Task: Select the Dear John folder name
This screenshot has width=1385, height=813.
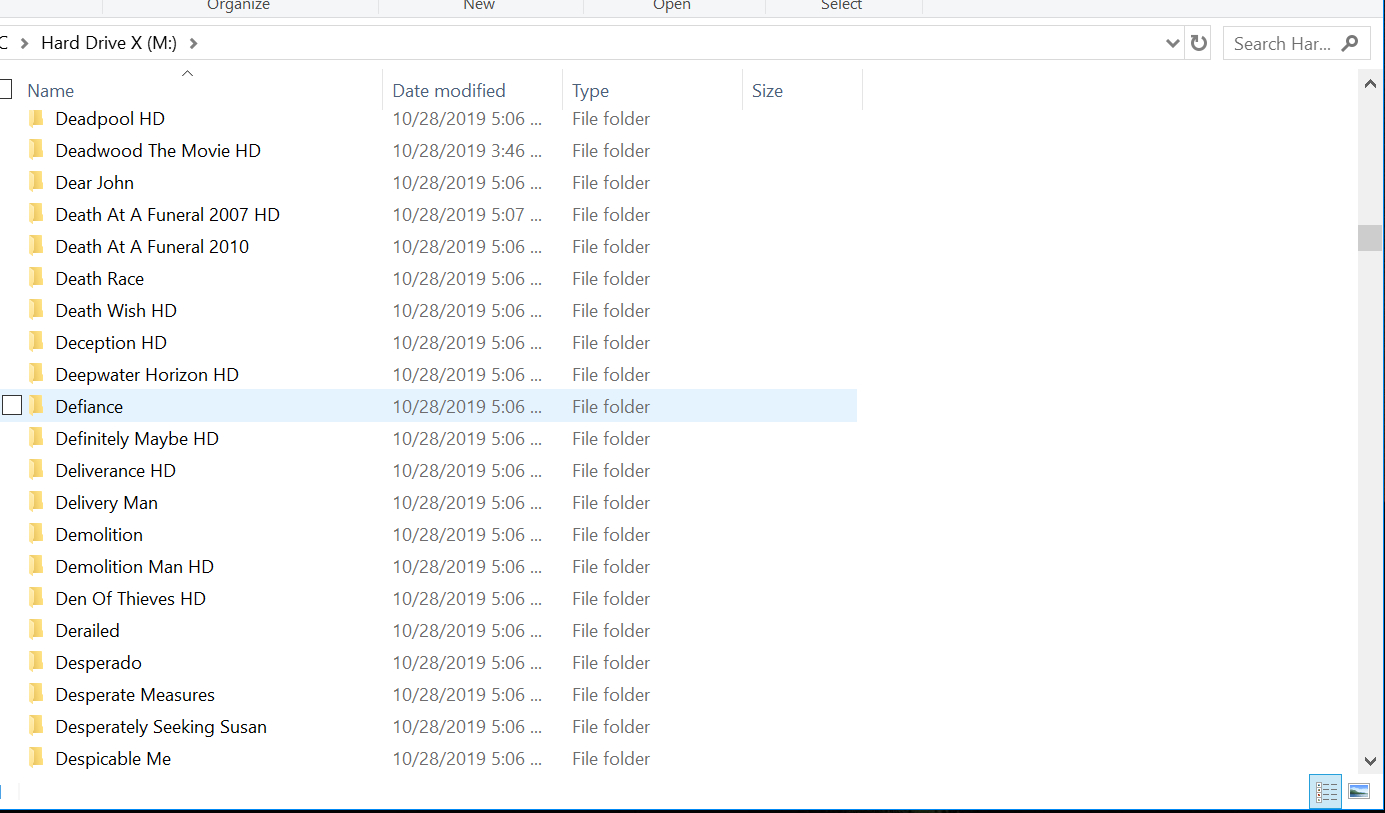Action: pos(95,183)
